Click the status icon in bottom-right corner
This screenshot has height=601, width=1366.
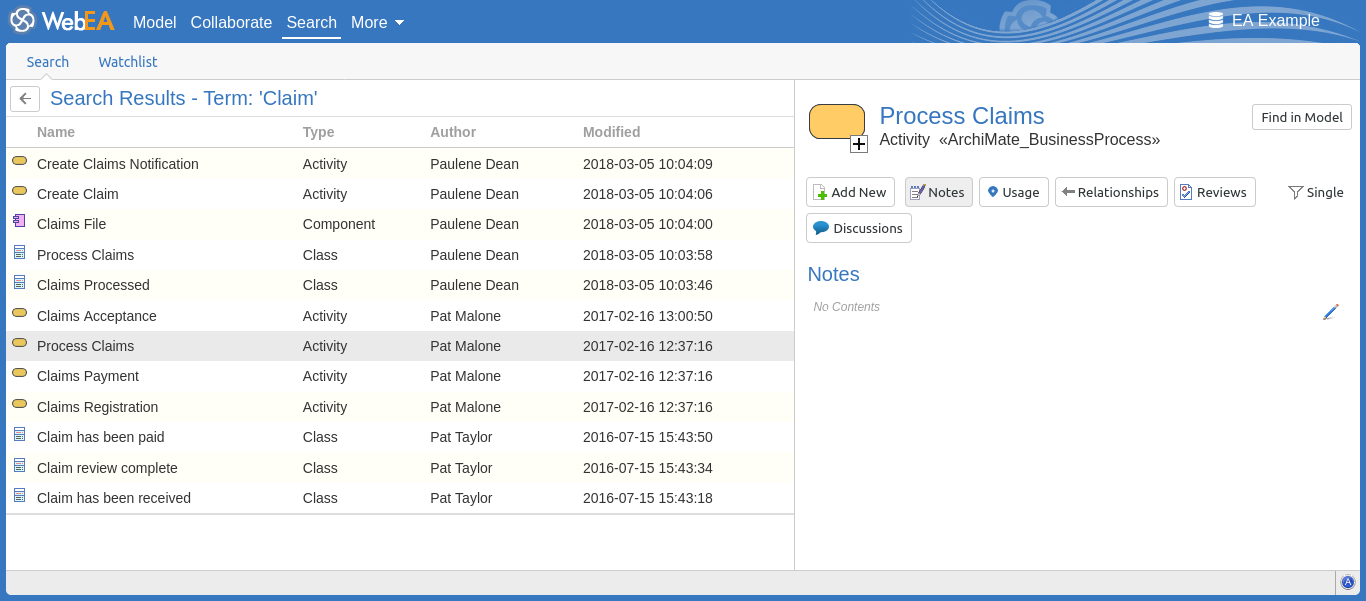[x=1347, y=582]
